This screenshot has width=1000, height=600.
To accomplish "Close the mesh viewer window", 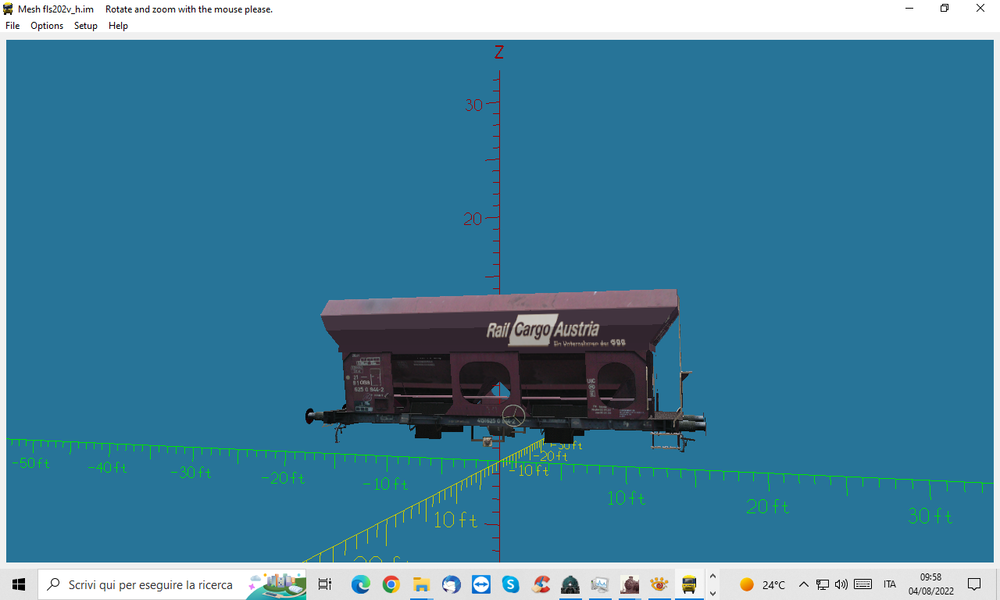I will (980, 8).
